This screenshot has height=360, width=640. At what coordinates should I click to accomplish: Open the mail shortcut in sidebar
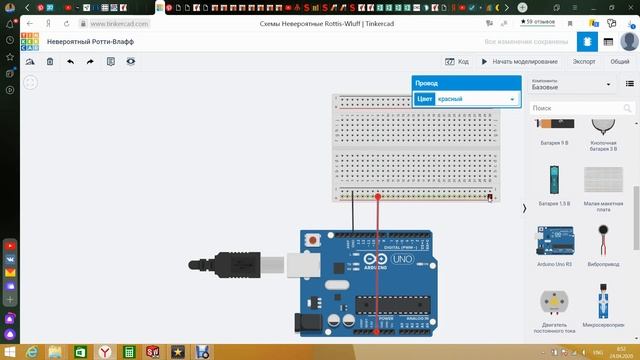tap(10, 273)
